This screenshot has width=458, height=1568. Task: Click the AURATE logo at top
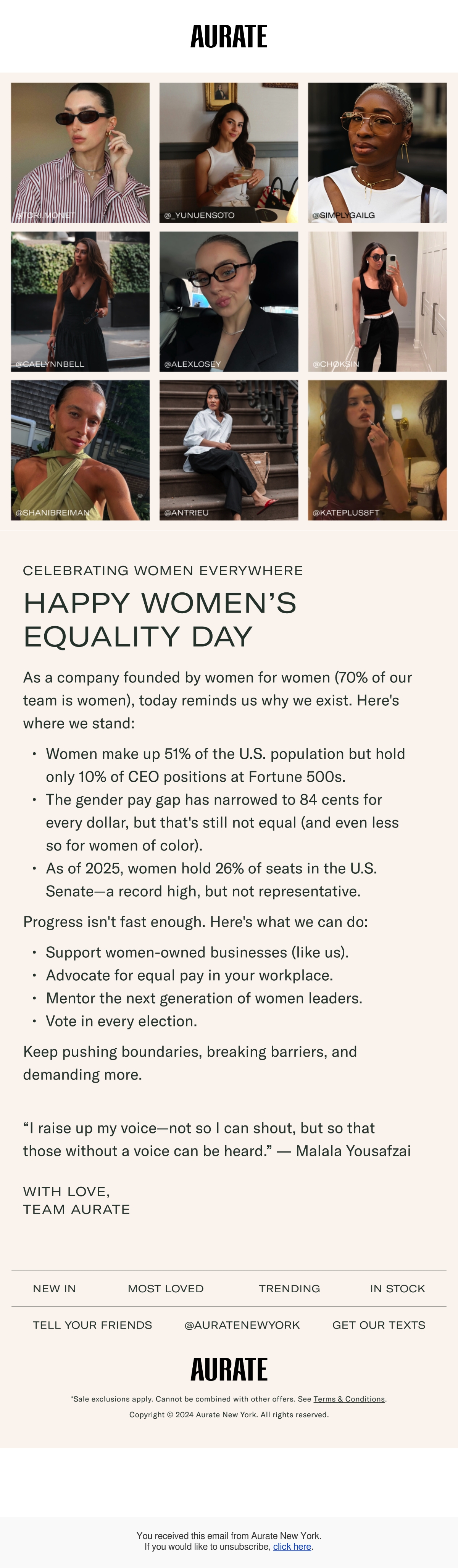(x=229, y=37)
